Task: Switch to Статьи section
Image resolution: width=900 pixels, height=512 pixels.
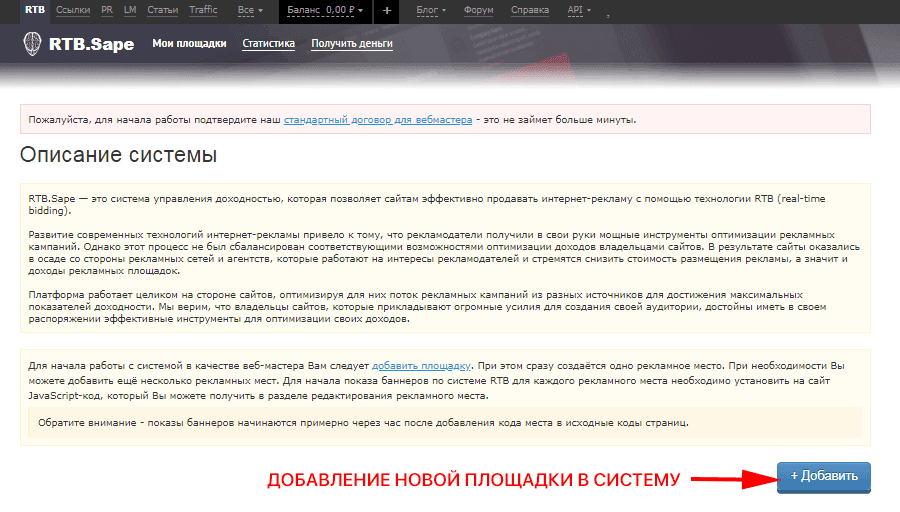Action: [162, 10]
